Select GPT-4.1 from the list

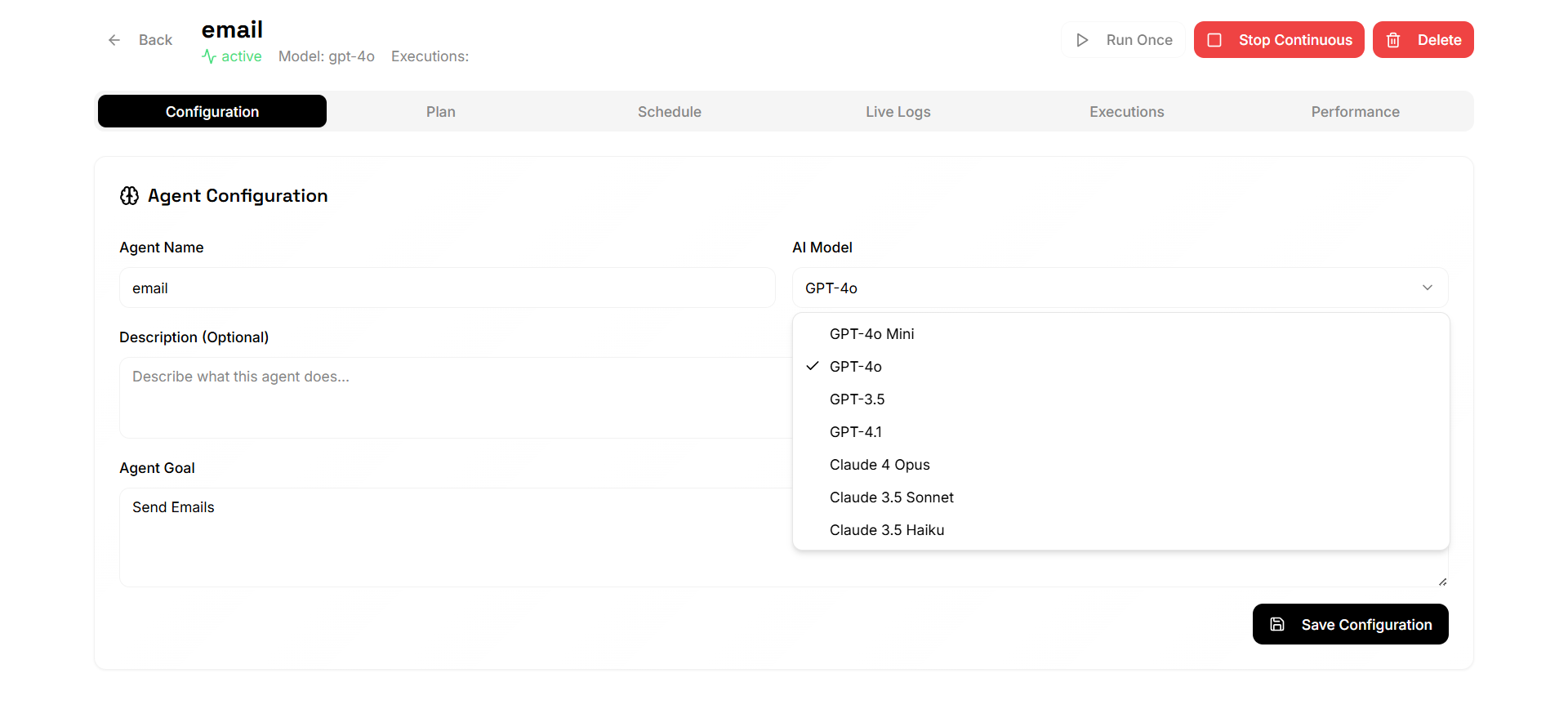[x=1120, y=432]
